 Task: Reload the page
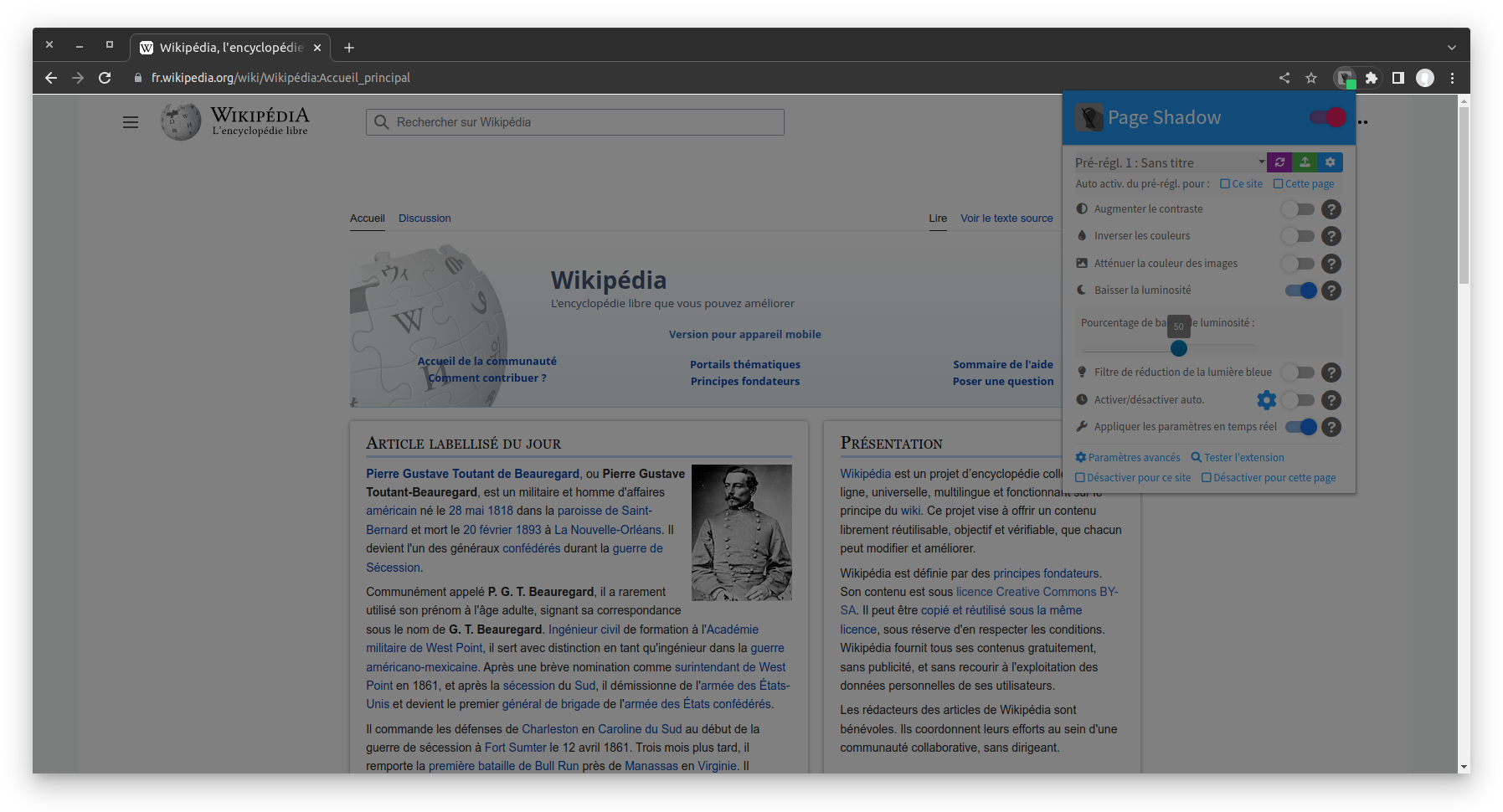tap(105, 78)
